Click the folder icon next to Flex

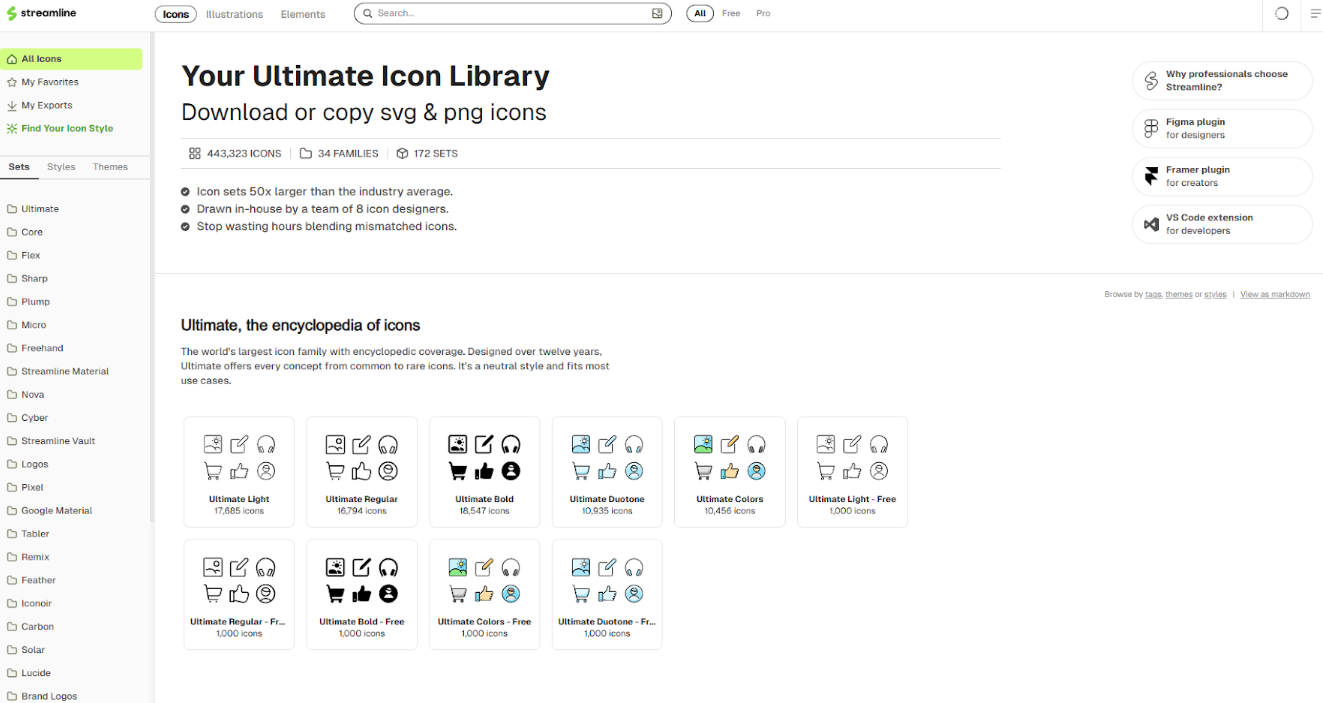point(12,255)
